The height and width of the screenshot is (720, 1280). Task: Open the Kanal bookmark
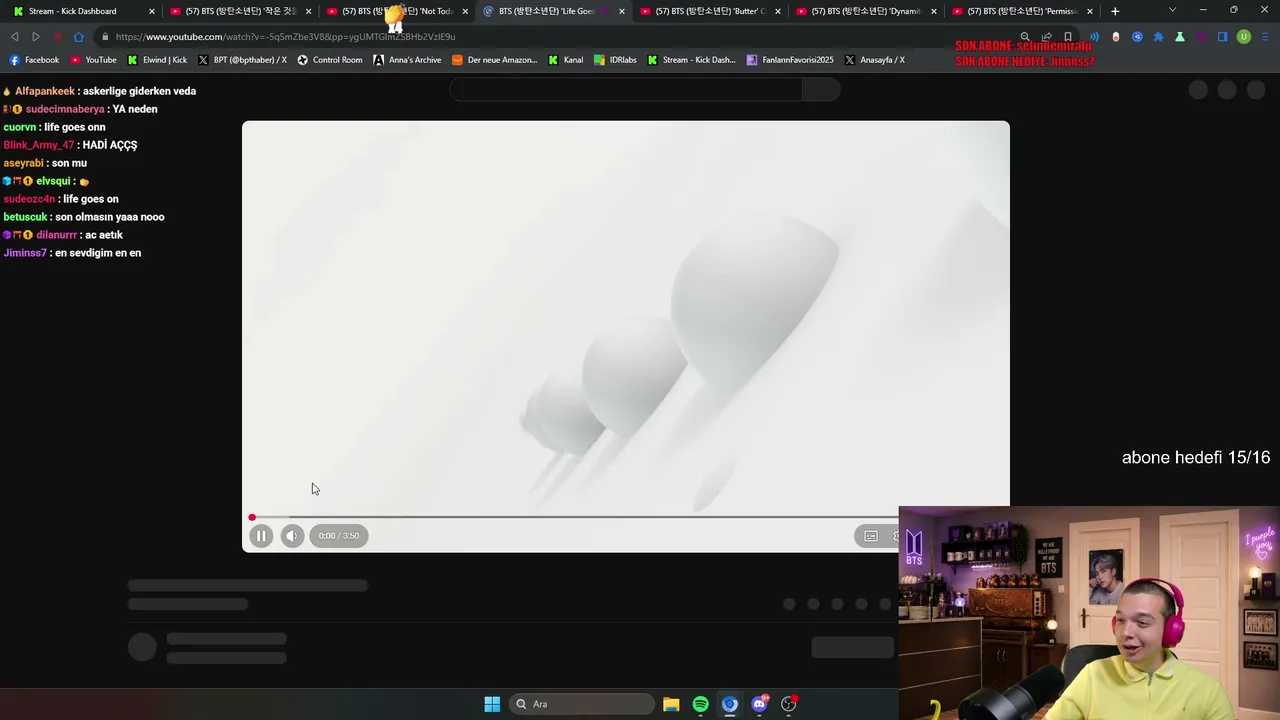pos(565,60)
